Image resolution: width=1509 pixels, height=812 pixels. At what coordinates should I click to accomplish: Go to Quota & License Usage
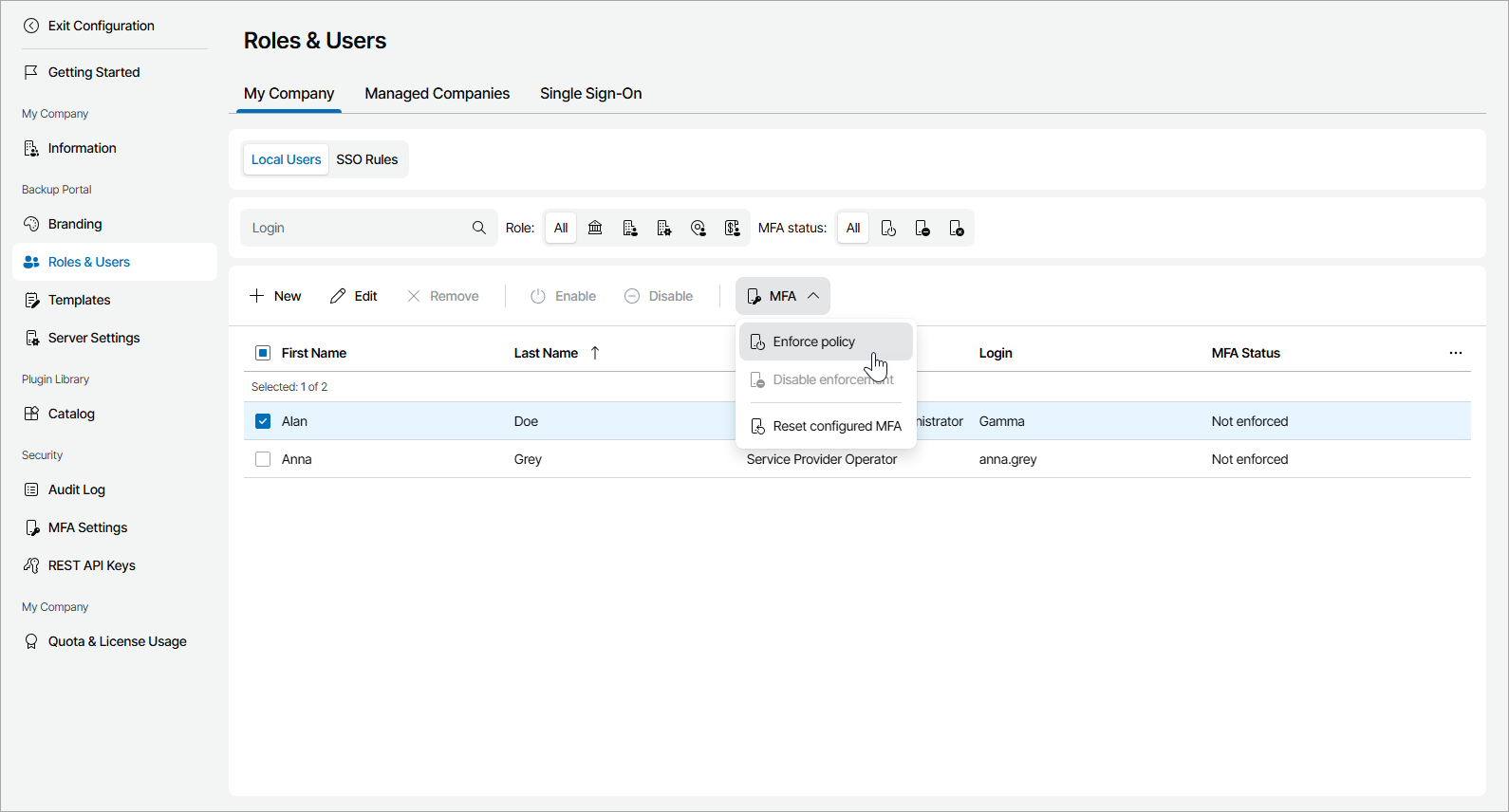(117, 641)
